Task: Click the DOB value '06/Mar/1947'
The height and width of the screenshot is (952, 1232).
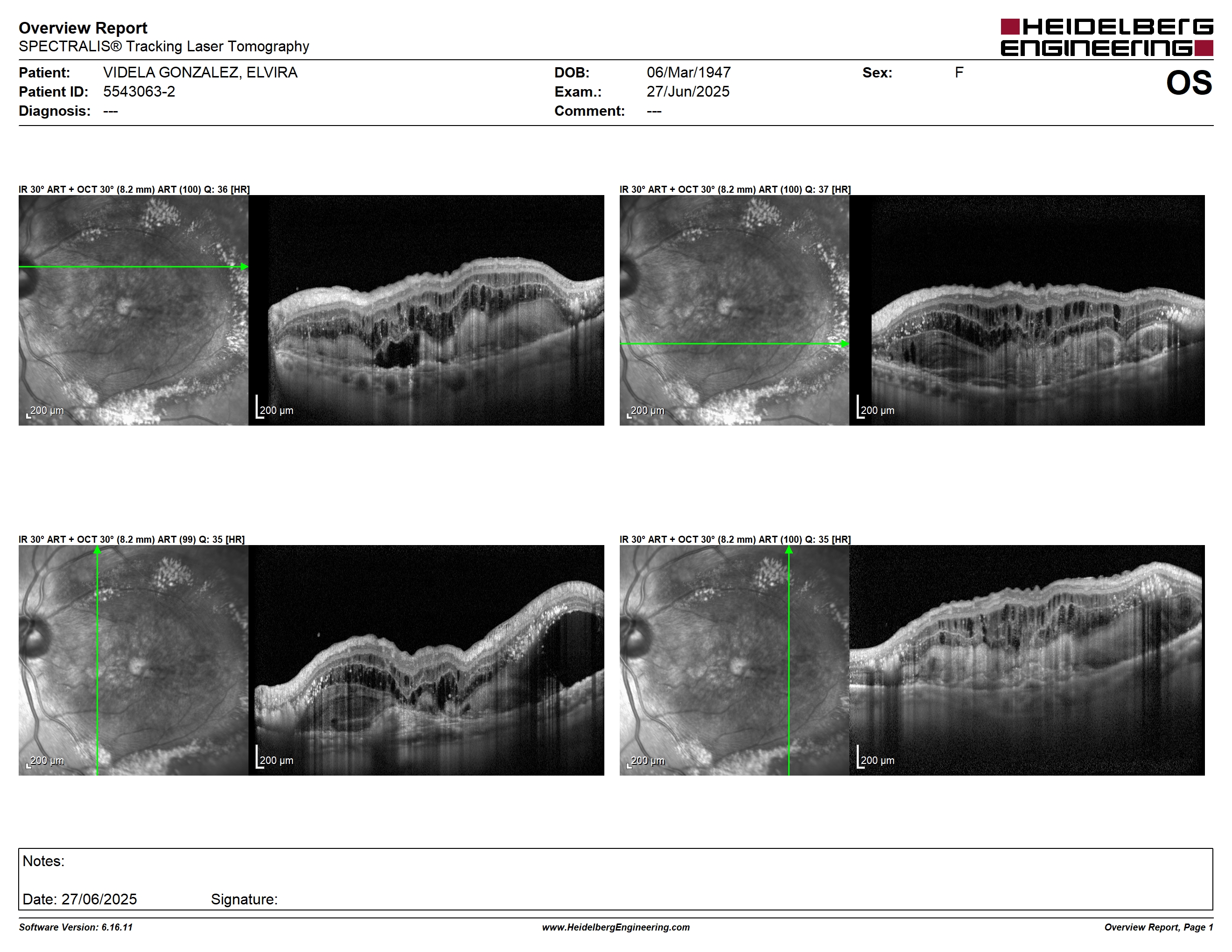Action: click(x=689, y=72)
